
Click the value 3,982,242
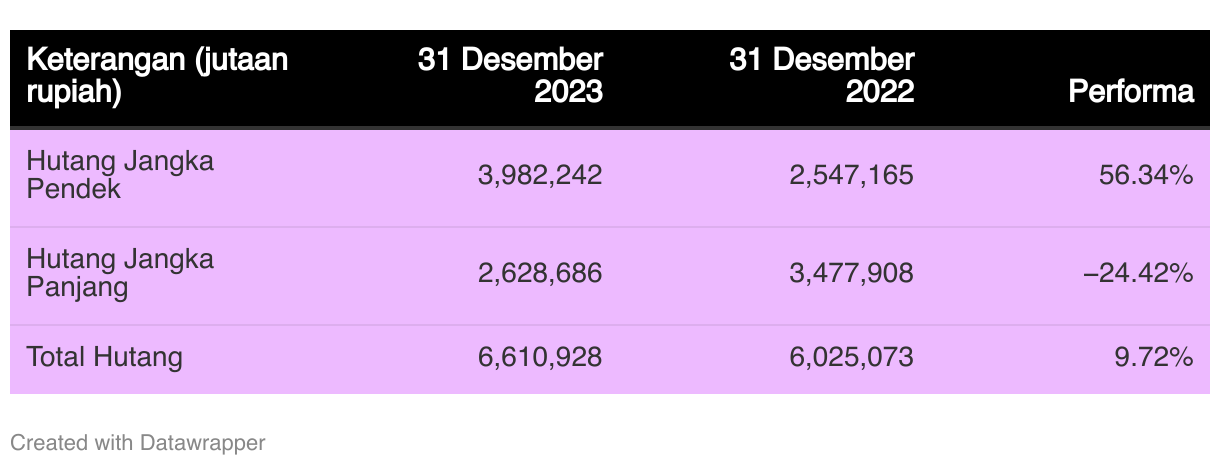pos(540,176)
